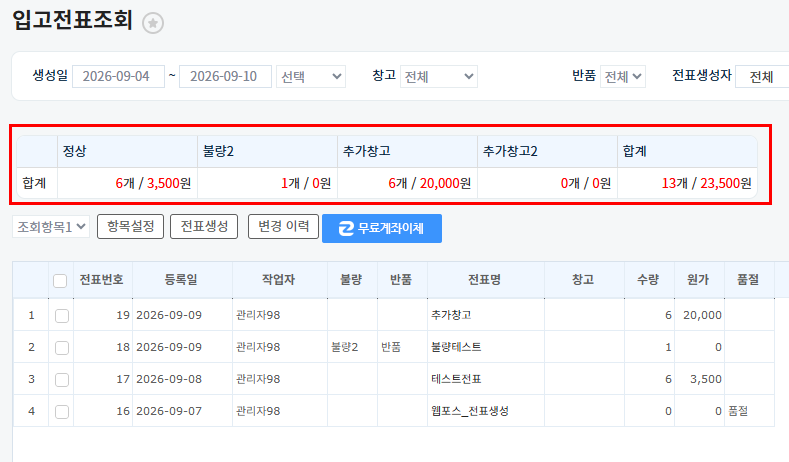Click the end date field 2026-09-10
This screenshot has width=789, height=462.
[225, 76]
